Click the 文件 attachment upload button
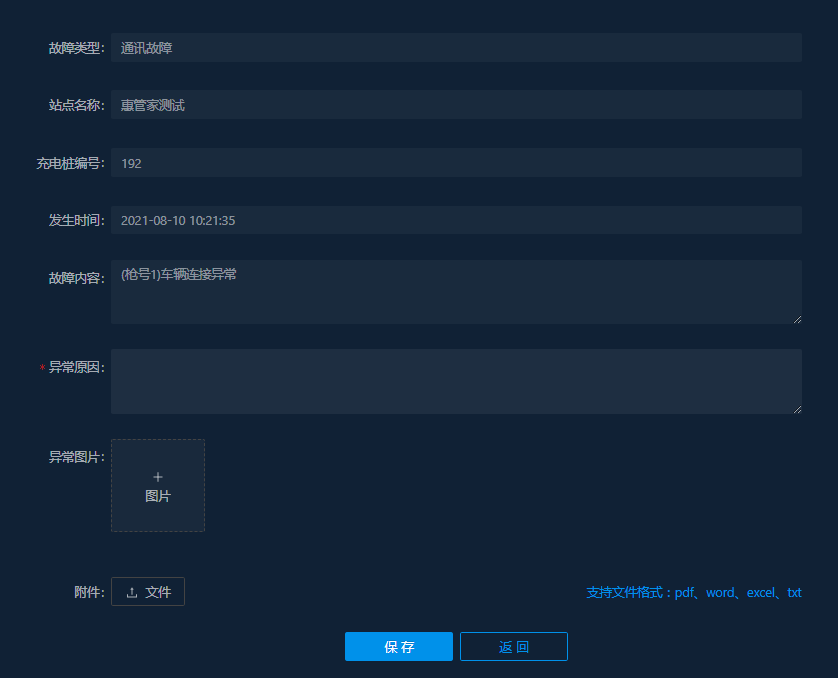This screenshot has width=838, height=678. point(148,592)
